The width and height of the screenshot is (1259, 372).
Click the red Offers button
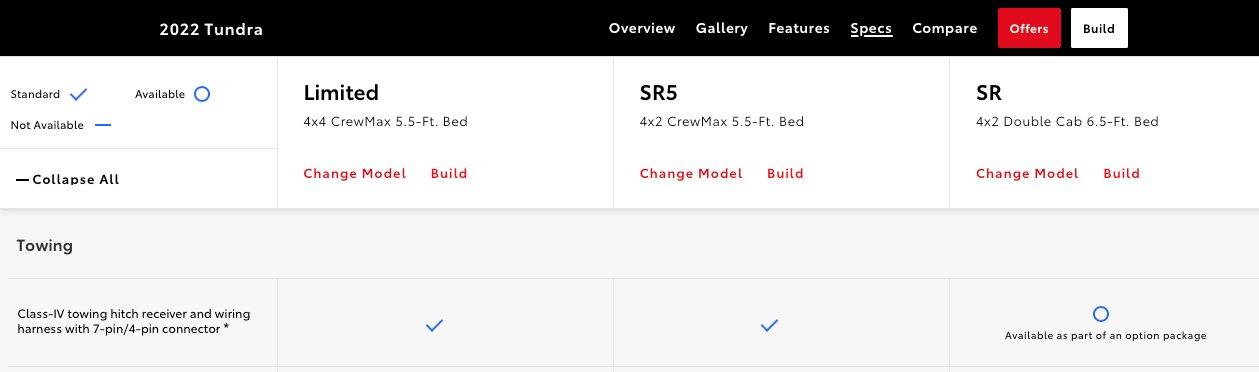(x=1029, y=28)
